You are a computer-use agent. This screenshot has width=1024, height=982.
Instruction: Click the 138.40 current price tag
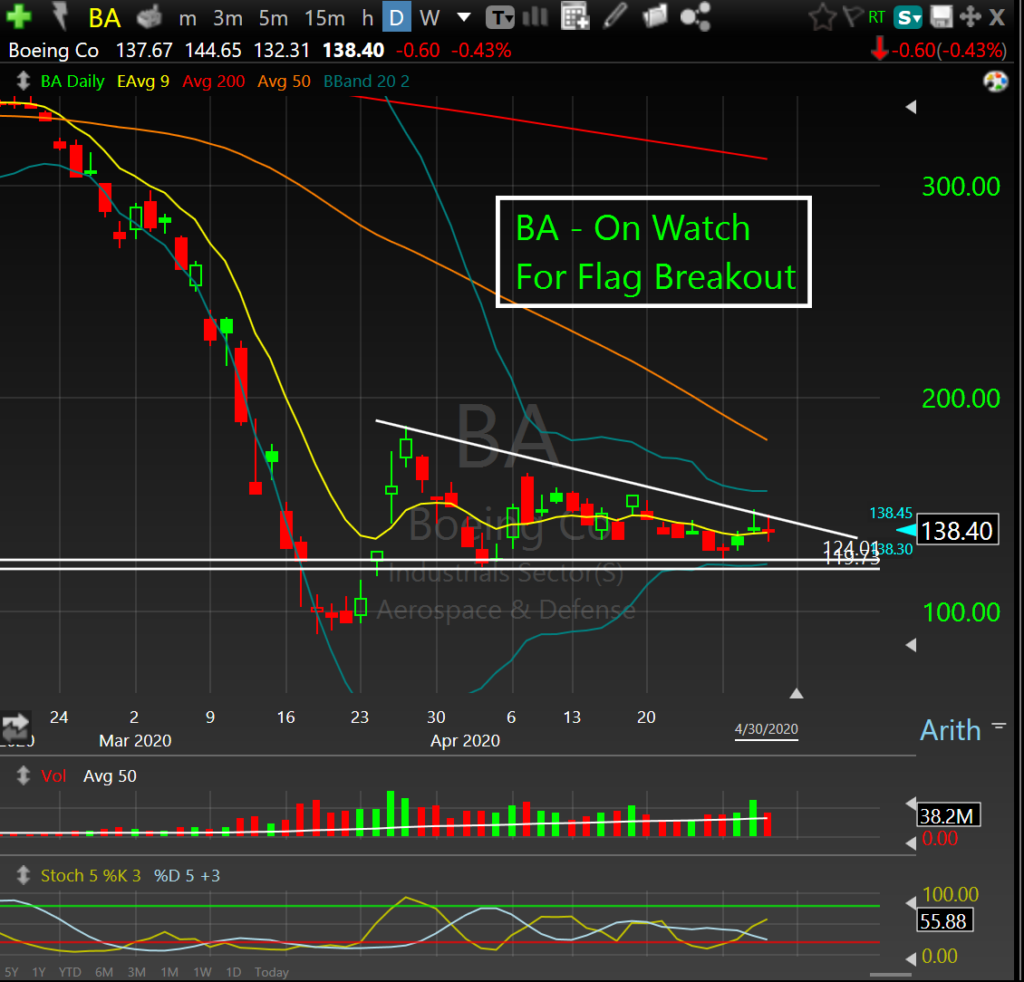[957, 531]
